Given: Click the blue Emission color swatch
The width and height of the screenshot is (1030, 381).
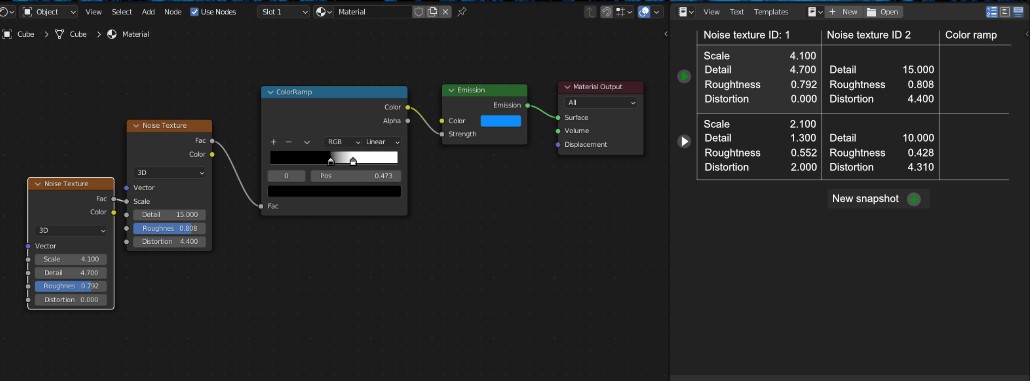Looking at the screenshot, I should coord(501,121).
